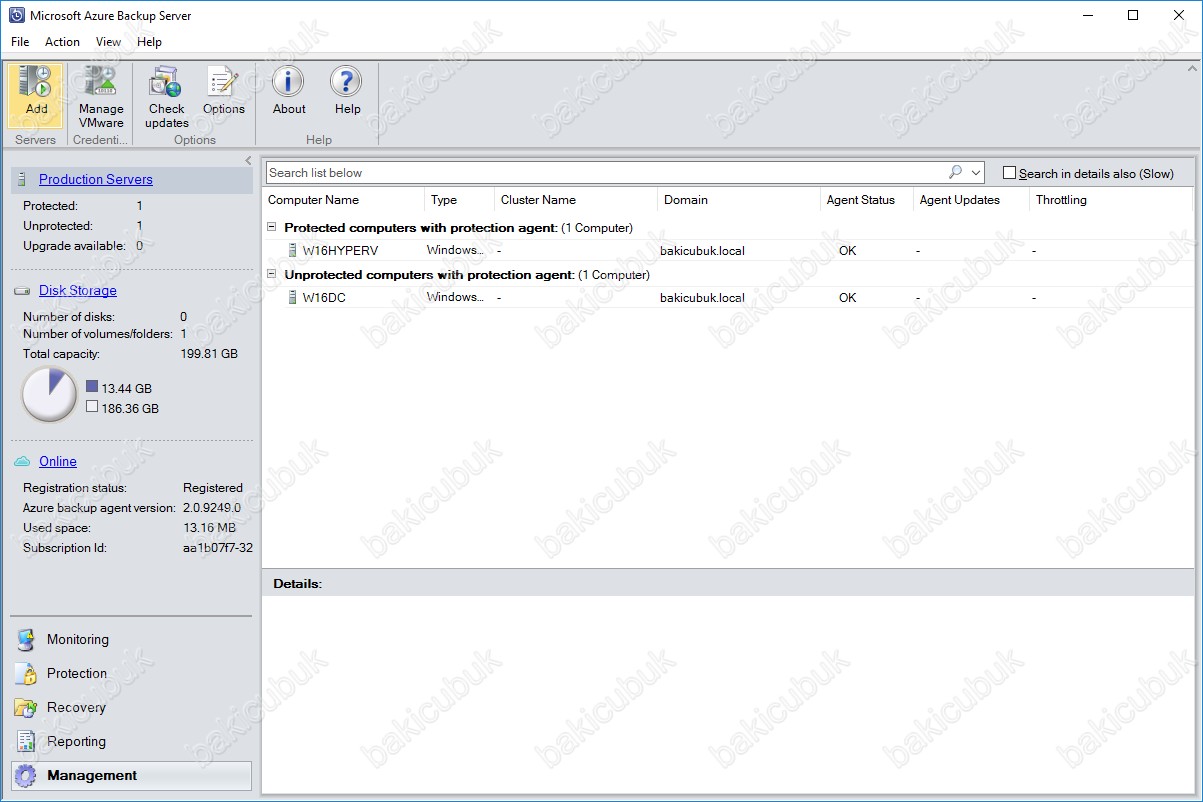This screenshot has height=802, width=1203.
Task: Click the OK agent status for W16HYPERV
Action: 848,251
